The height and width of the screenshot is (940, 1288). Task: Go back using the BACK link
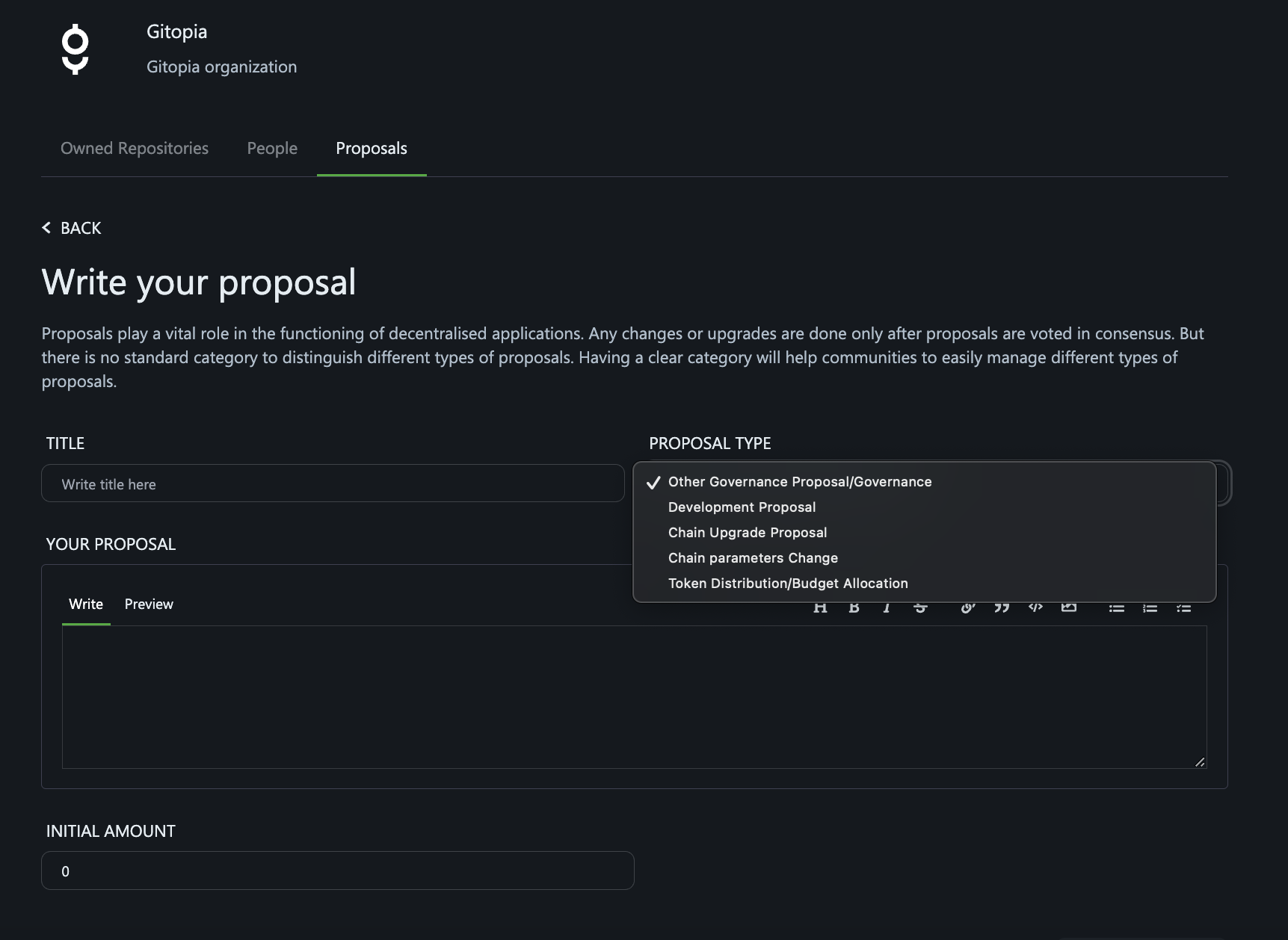pyautogui.click(x=72, y=228)
